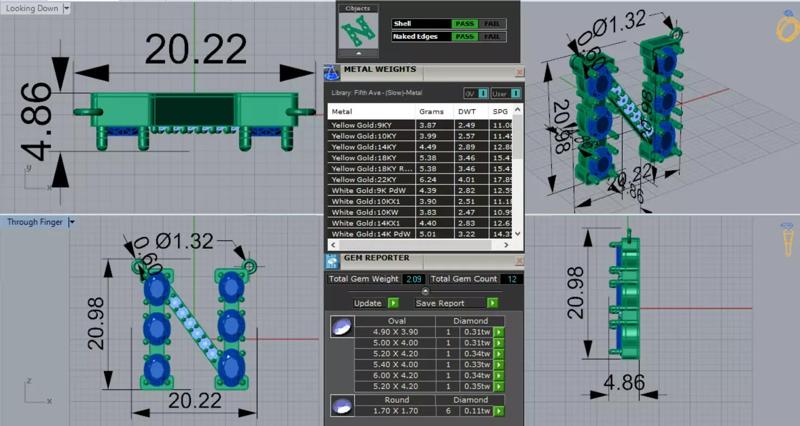Image resolution: width=800 pixels, height=426 pixels.
Task: Click green arrow for the 0.35tw oval row
Action: click(498, 386)
